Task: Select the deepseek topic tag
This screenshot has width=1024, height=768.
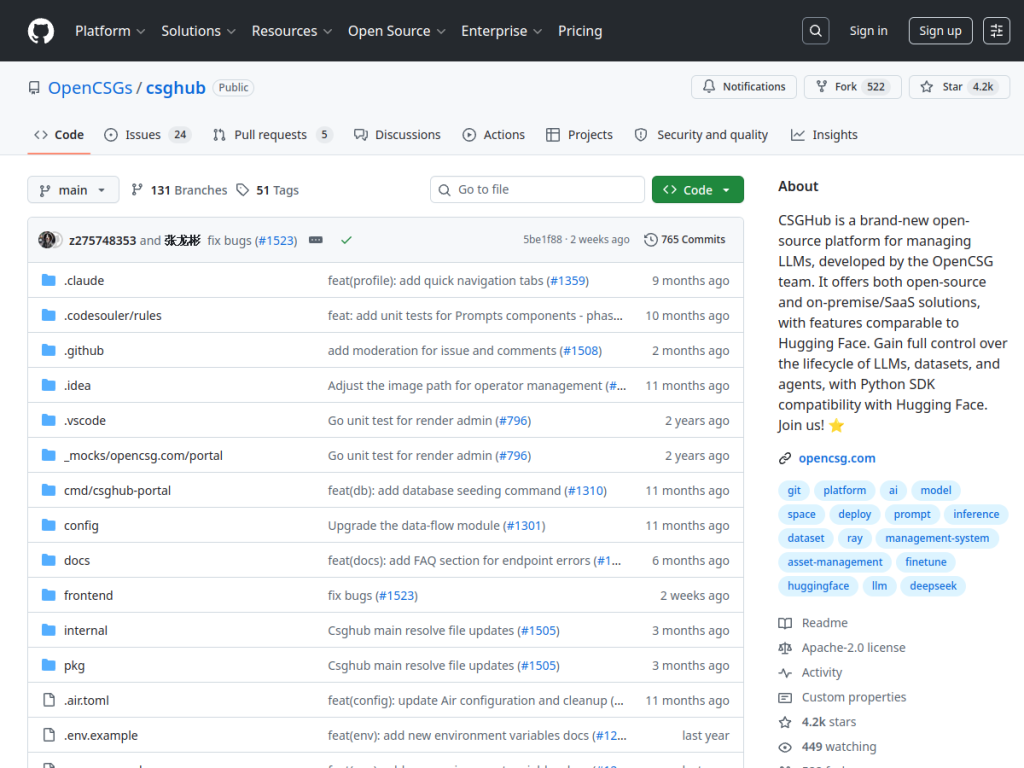Action: point(933,586)
